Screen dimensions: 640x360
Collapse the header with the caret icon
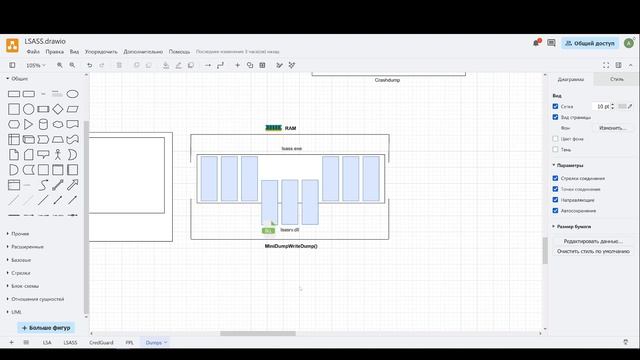pos(631,65)
